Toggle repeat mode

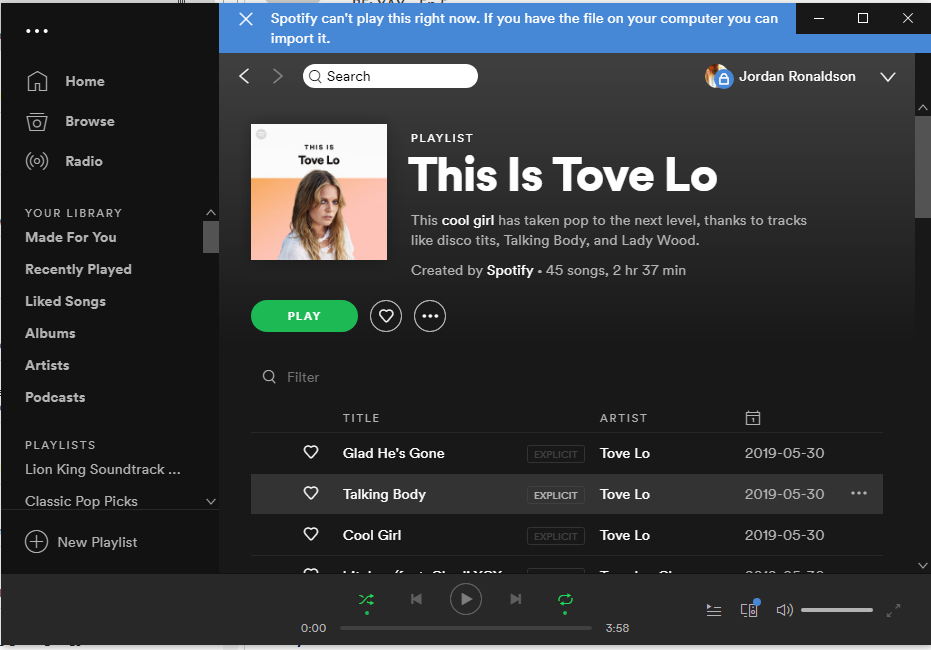tap(565, 599)
